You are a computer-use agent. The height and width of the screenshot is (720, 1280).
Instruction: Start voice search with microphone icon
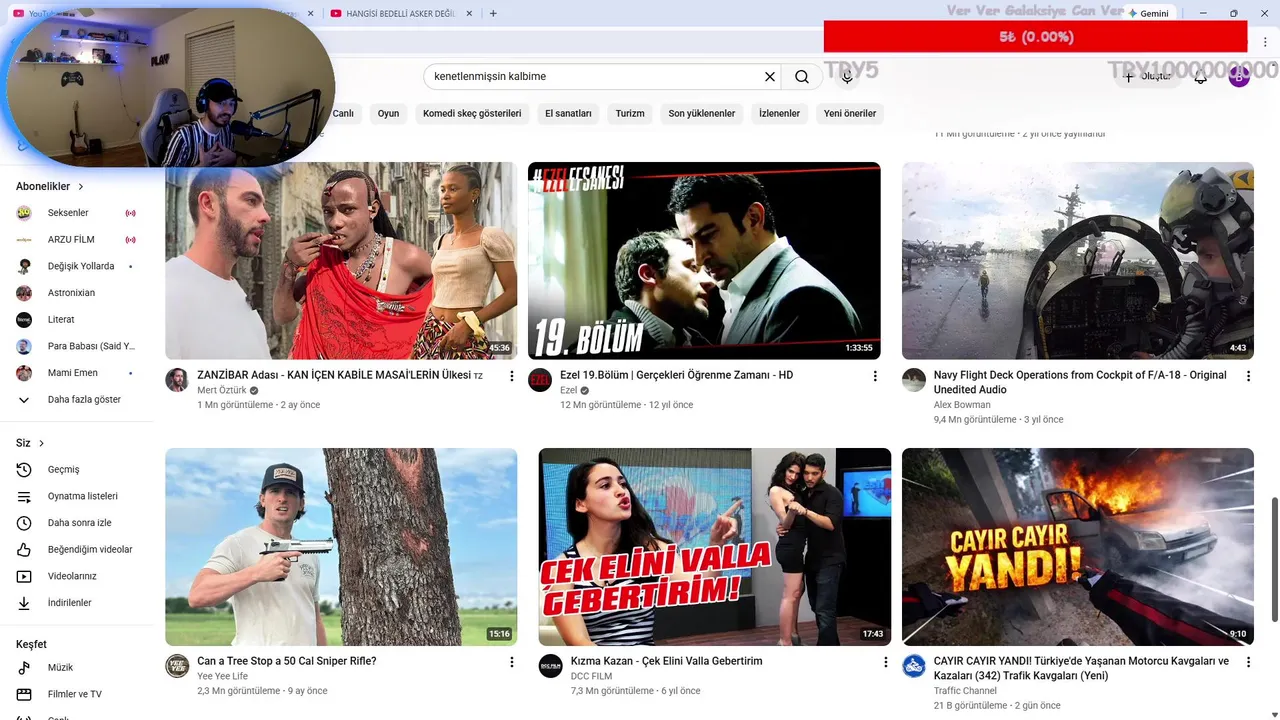(x=847, y=77)
